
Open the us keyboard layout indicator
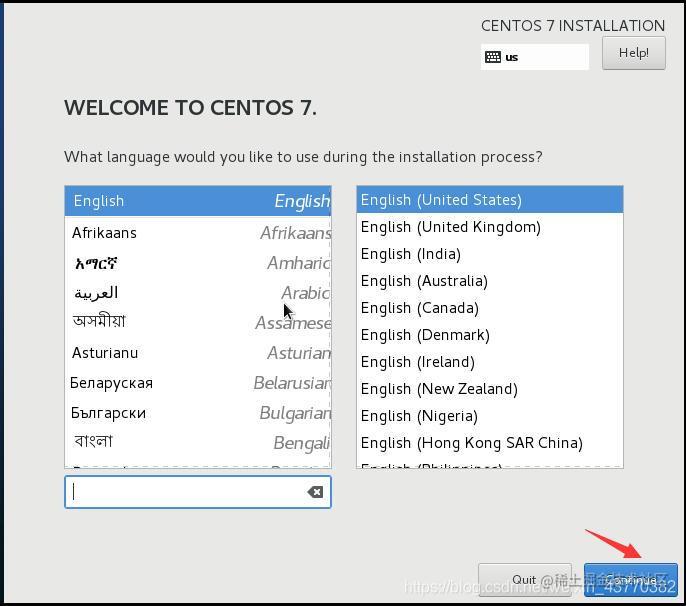(x=535, y=57)
